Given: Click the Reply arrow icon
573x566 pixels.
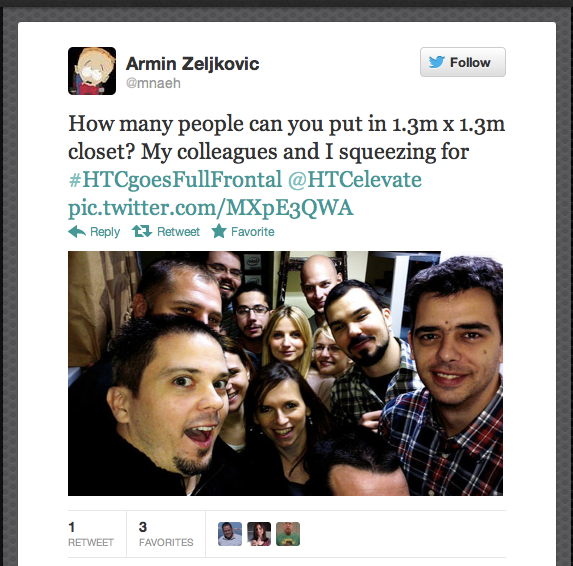Looking at the screenshot, I should point(77,231).
